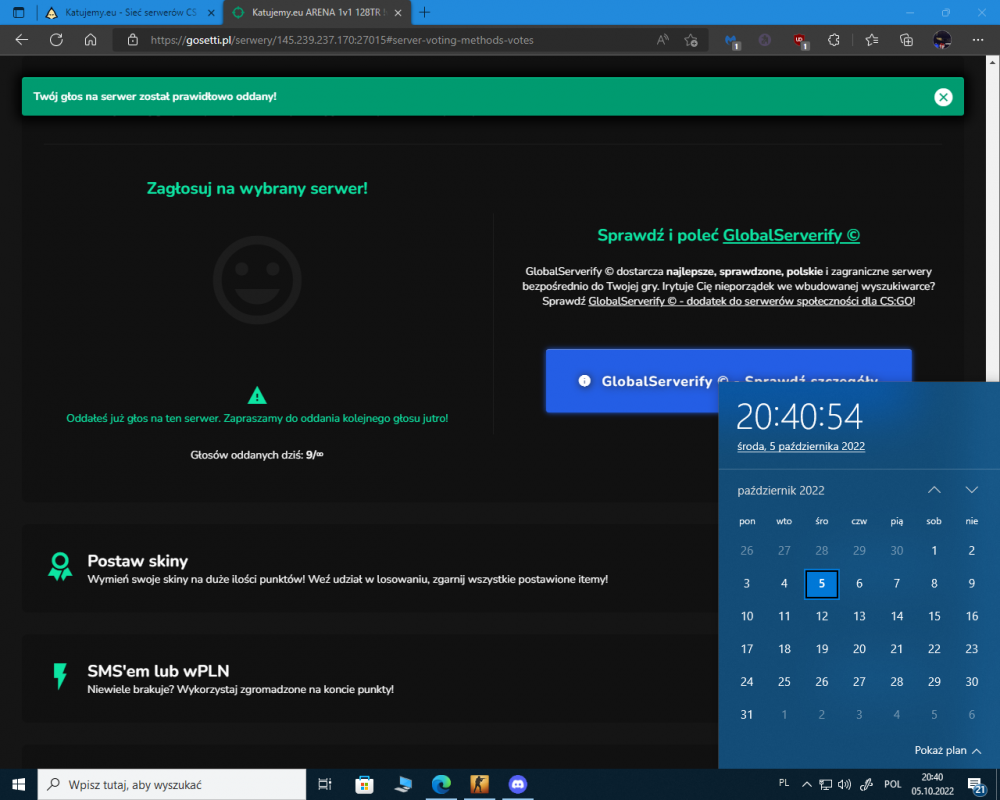Open the GlobalServerify heading link
Viewport: 1000px width, 800px height.
tap(791, 235)
